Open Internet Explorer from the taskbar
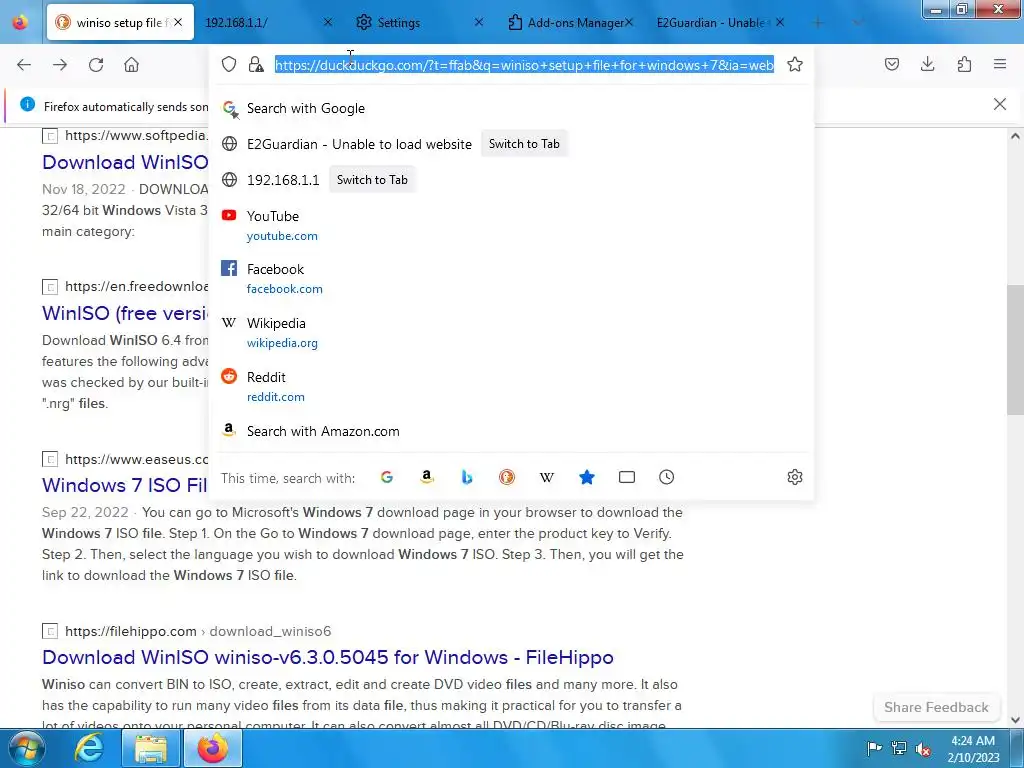 pos(88,748)
